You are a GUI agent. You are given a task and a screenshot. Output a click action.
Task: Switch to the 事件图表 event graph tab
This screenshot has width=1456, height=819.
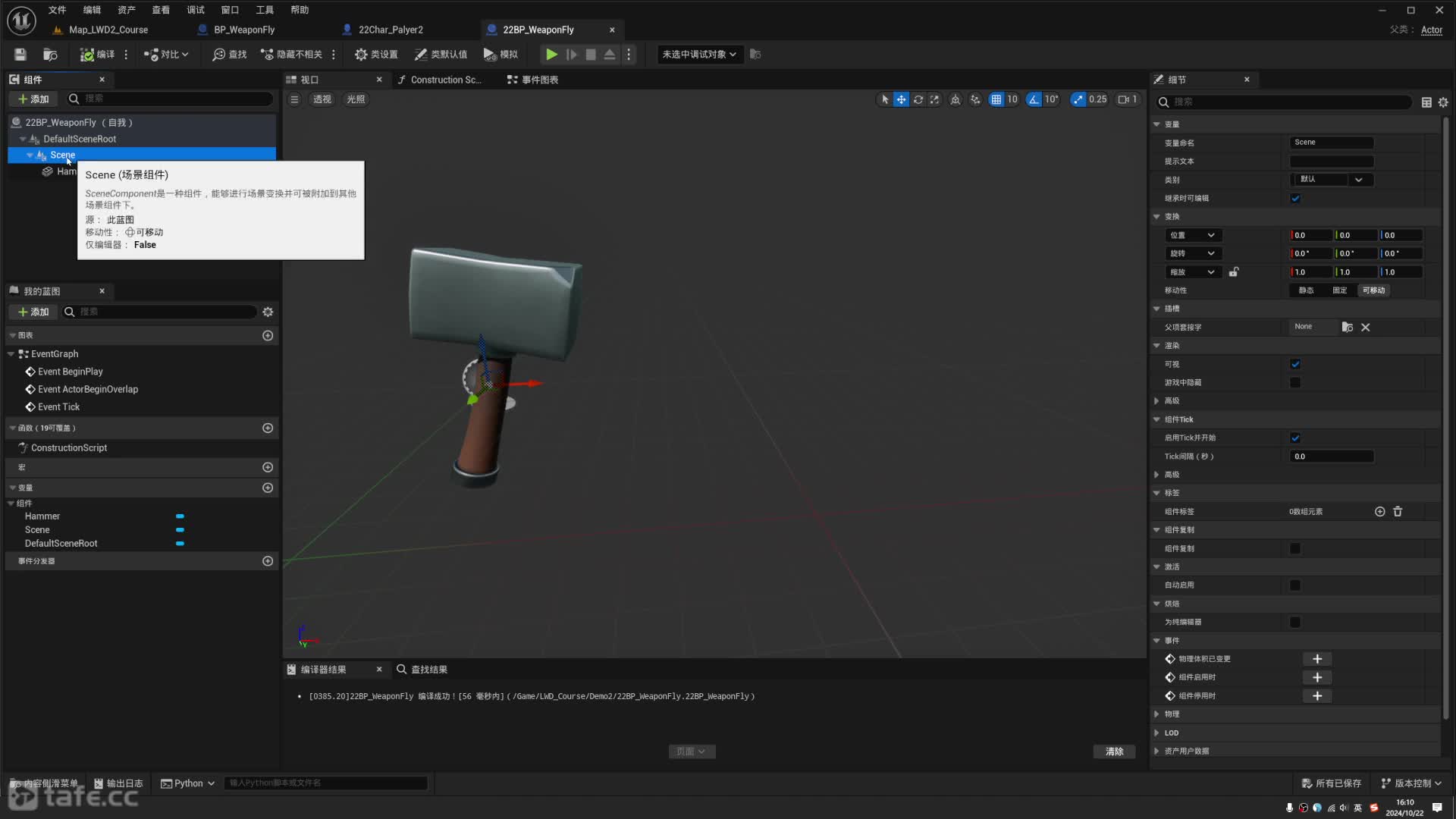point(533,80)
